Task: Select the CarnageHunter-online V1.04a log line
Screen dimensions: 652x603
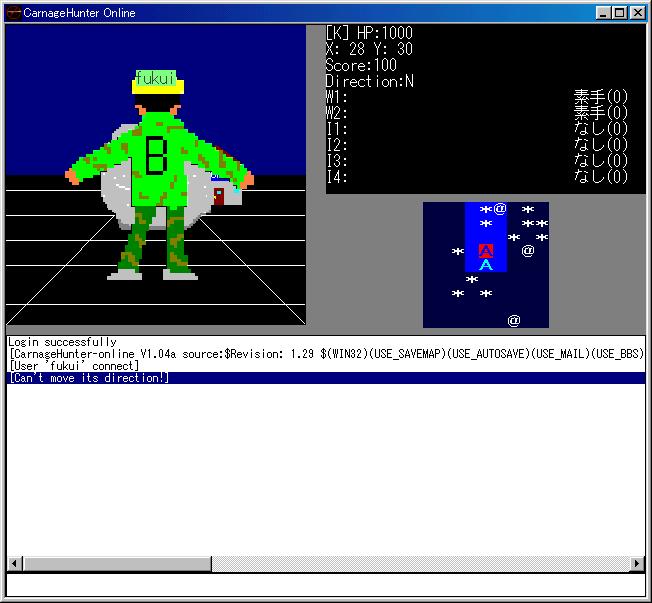Action: pyautogui.click(x=326, y=354)
